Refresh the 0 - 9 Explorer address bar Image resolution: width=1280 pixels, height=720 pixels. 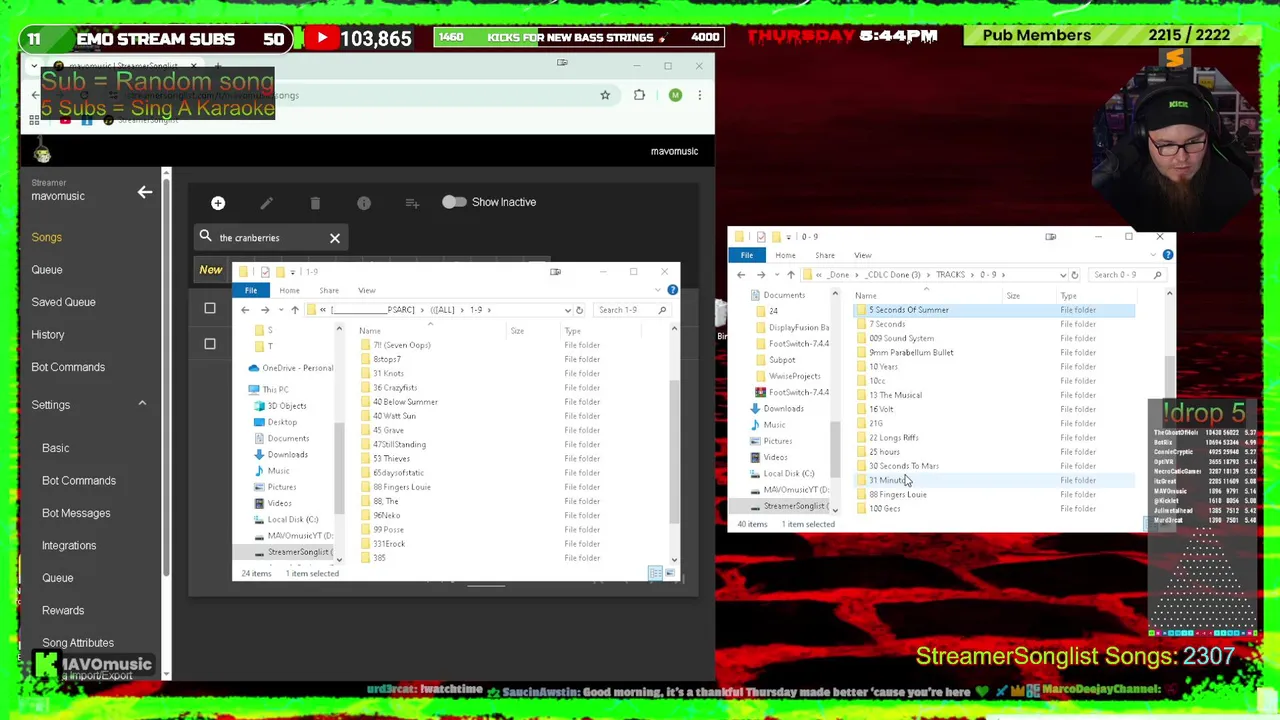click(x=1074, y=275)
